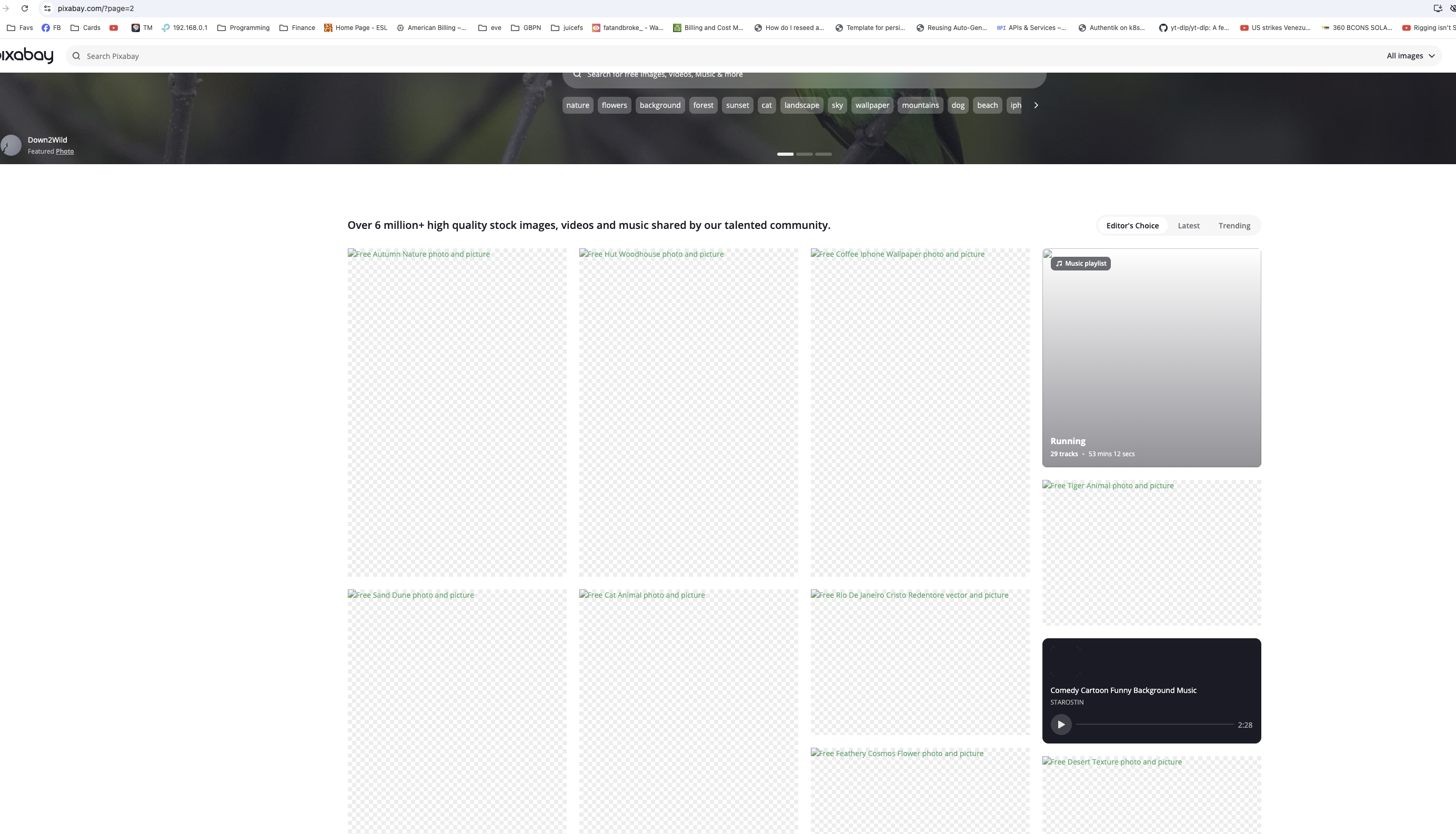Image resolution: width=1456 pixels, height=834 pixels.
Task: Open the fatandbroke_ bookmark
Action: tap(628, 27)
